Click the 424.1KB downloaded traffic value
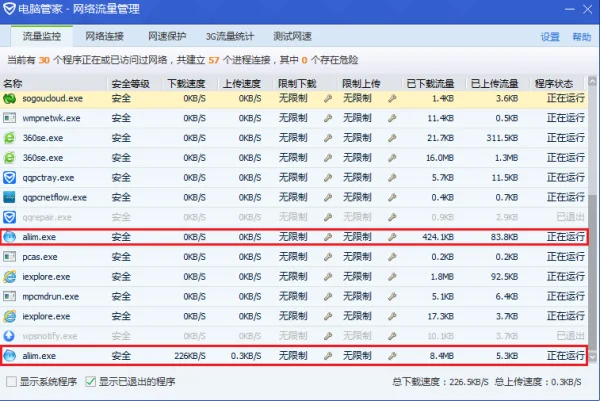600x401 pixels. click(438, 237)
